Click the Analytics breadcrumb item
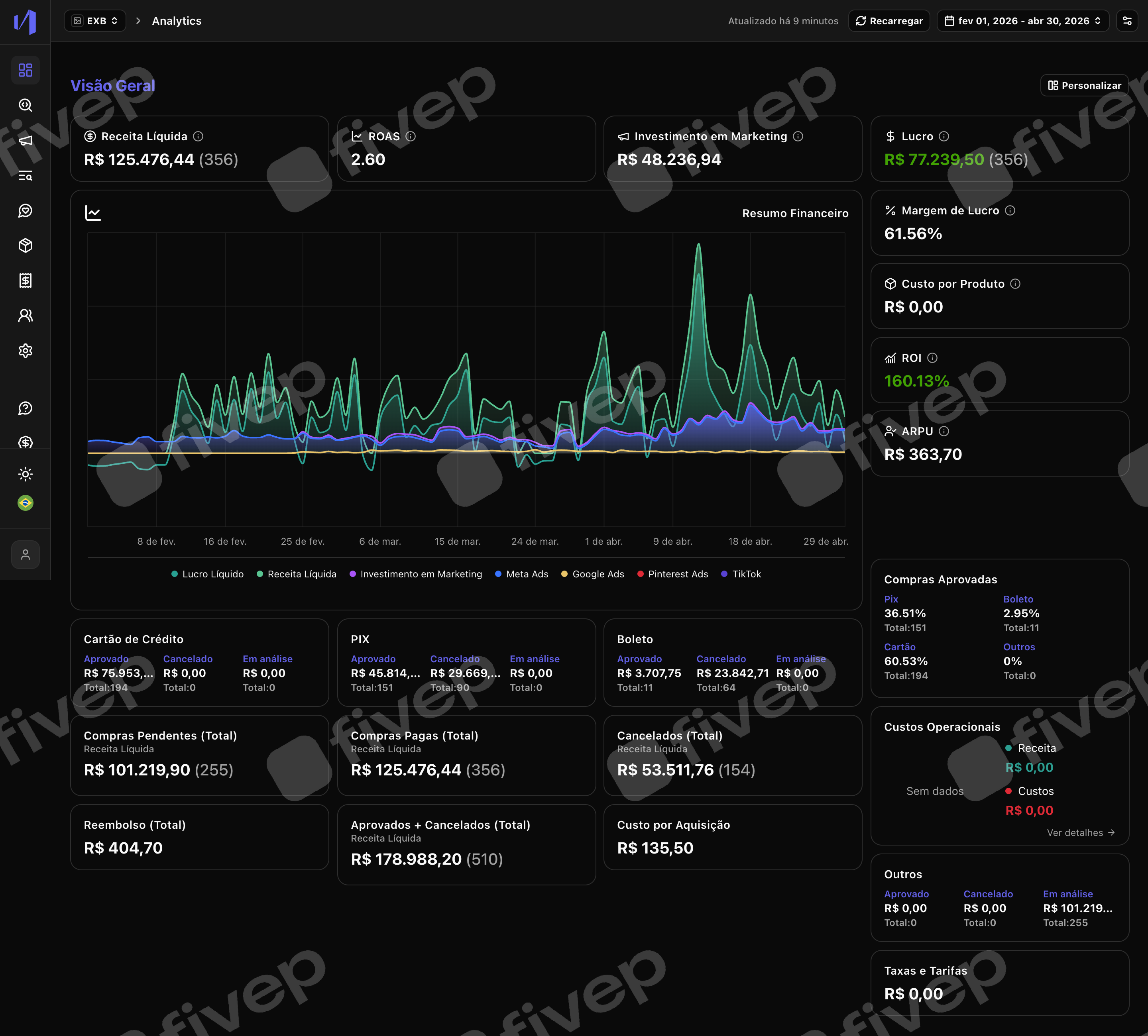Image resolution: width=1148 pixels, height=1036 pixels. pyautogui.click(x=177, y=21)
